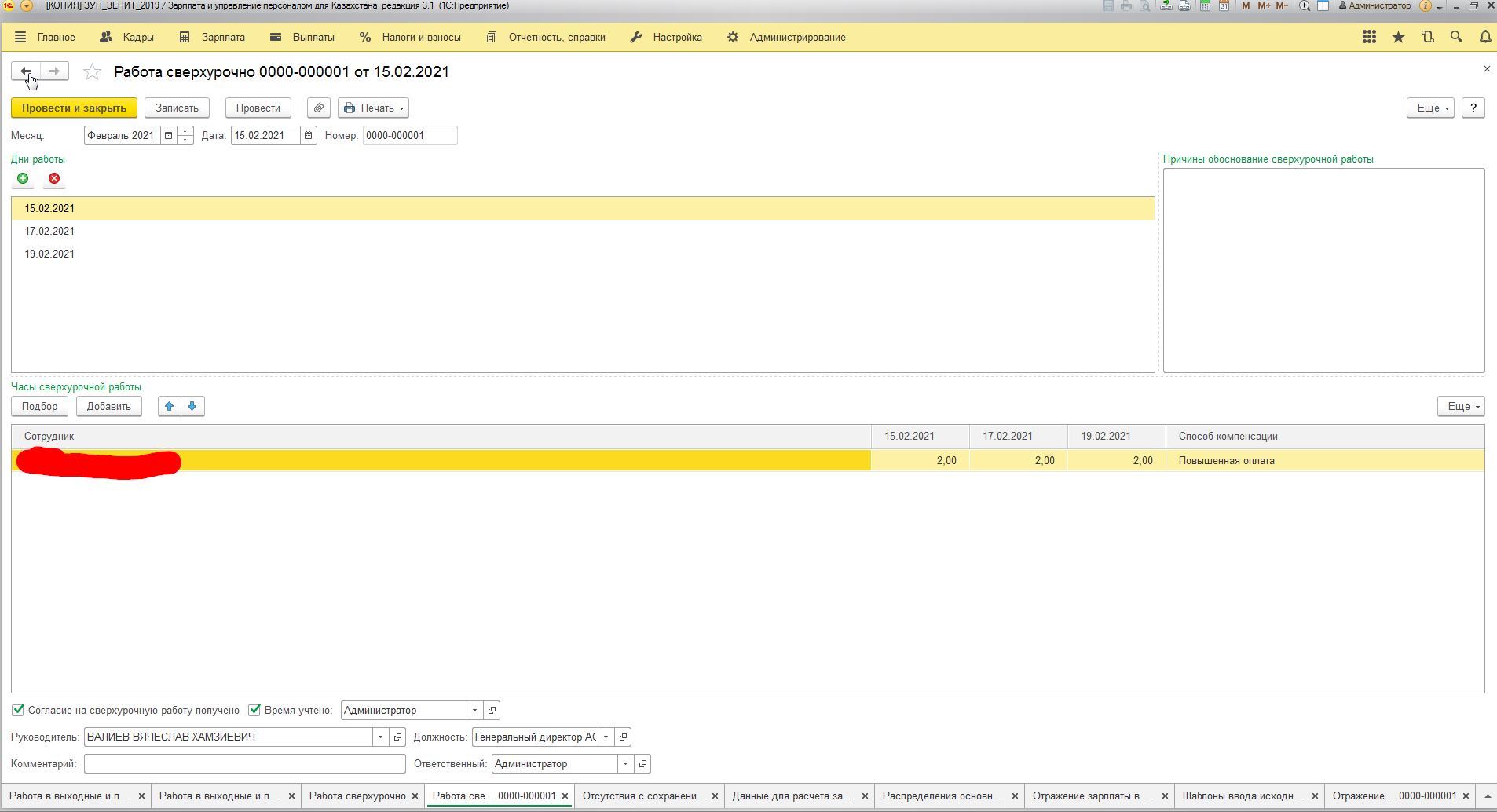1497x812 pixels.
Task: Open the calendar icon in title bar
Action: (1224, 5)
